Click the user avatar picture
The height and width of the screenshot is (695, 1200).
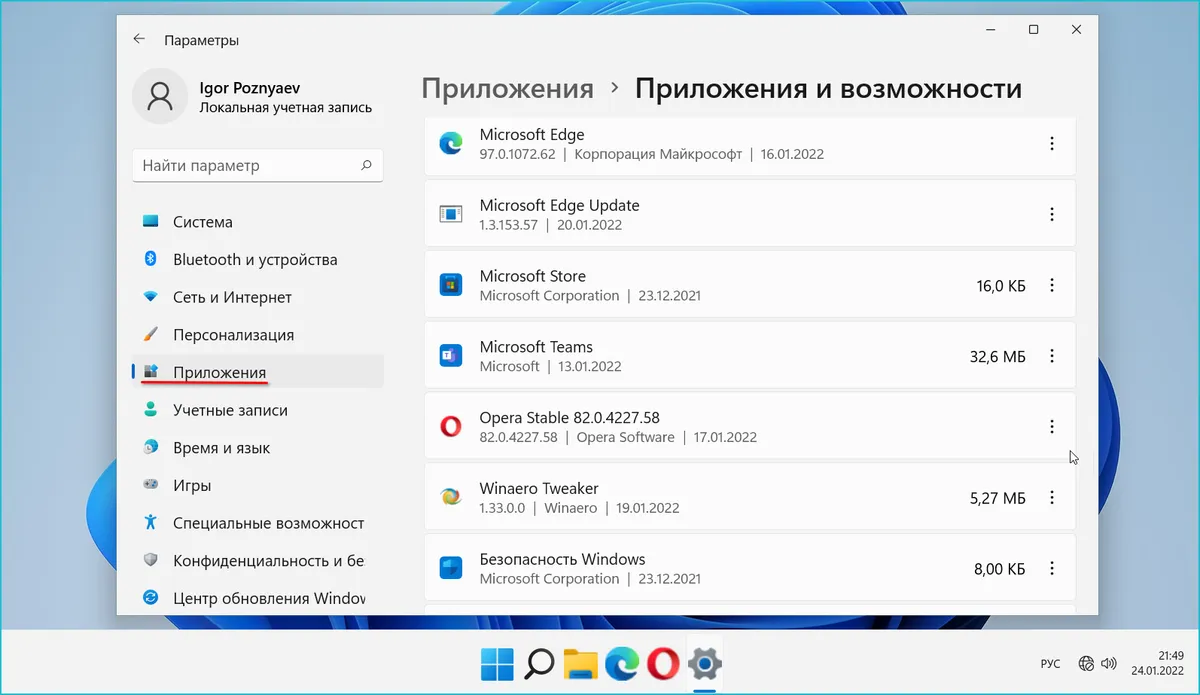click(x=158, y=97)
